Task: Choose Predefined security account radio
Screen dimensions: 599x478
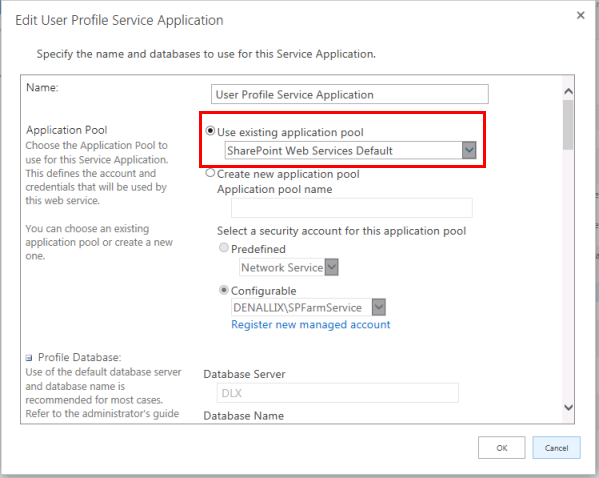Action: pos(224,248)
